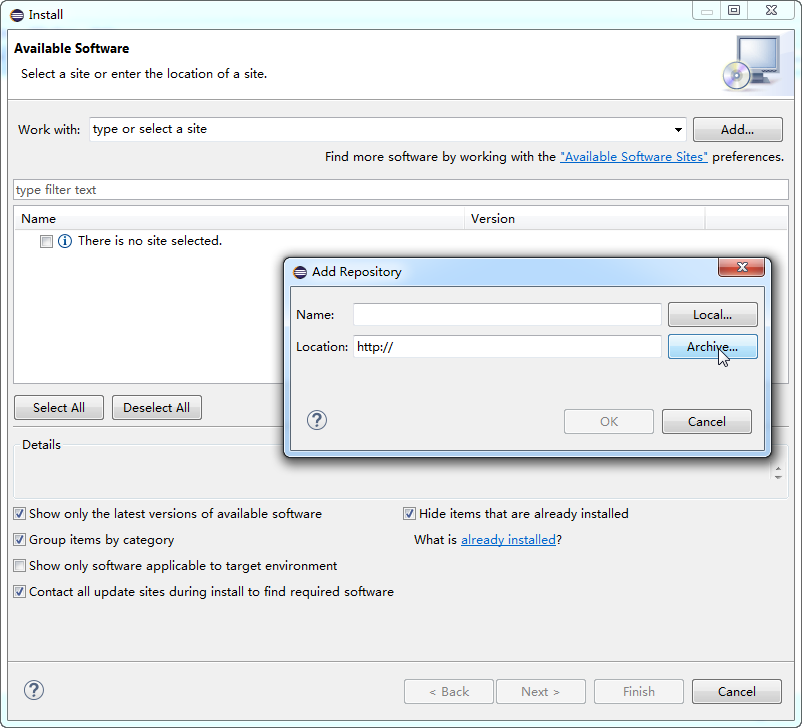This screenshot has width=802, height=728.
Task: Uncheck 'Hide items that are already installed'
Action: pyautogui.click(x=409, y=514)
